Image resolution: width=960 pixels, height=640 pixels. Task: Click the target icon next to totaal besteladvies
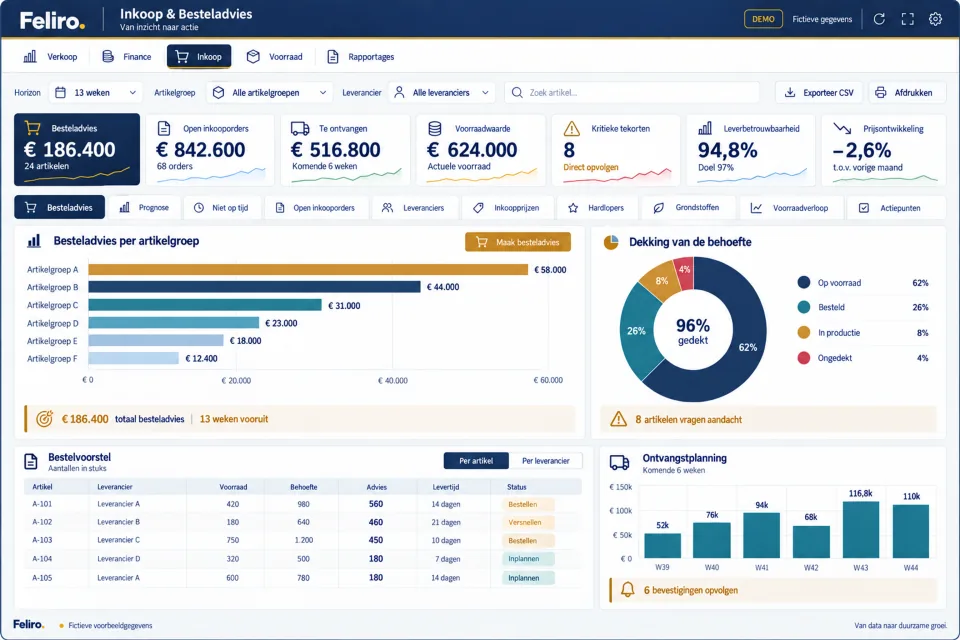pos(44,419)
